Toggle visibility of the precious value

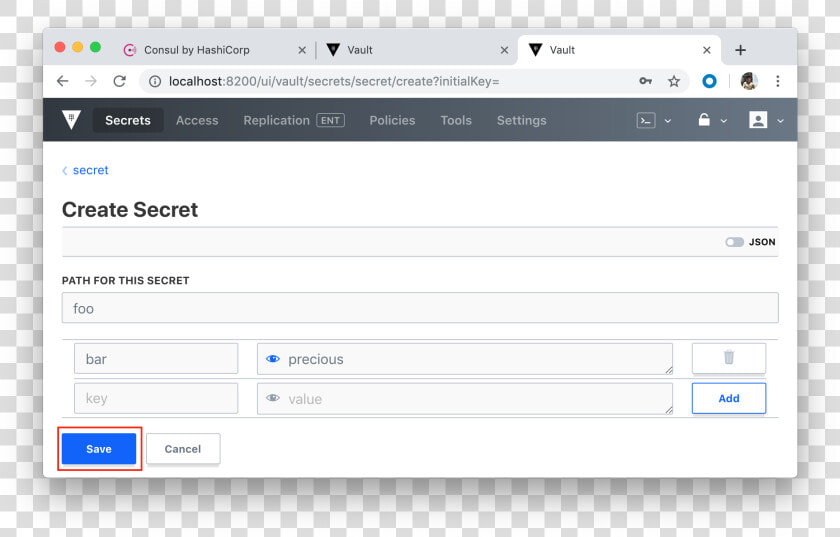tap(273, 359)
